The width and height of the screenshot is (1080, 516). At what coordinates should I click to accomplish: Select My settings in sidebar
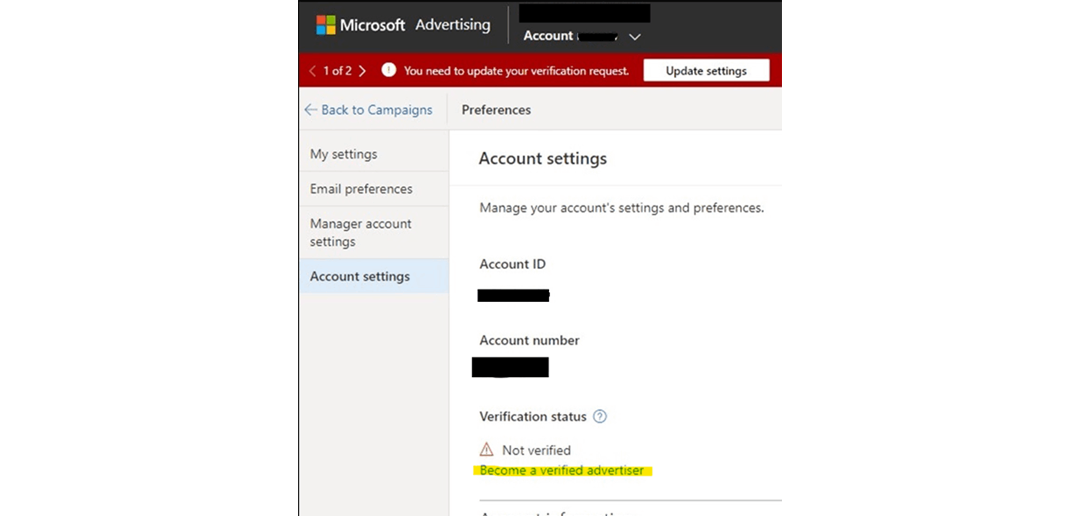[x=373, y=154]
